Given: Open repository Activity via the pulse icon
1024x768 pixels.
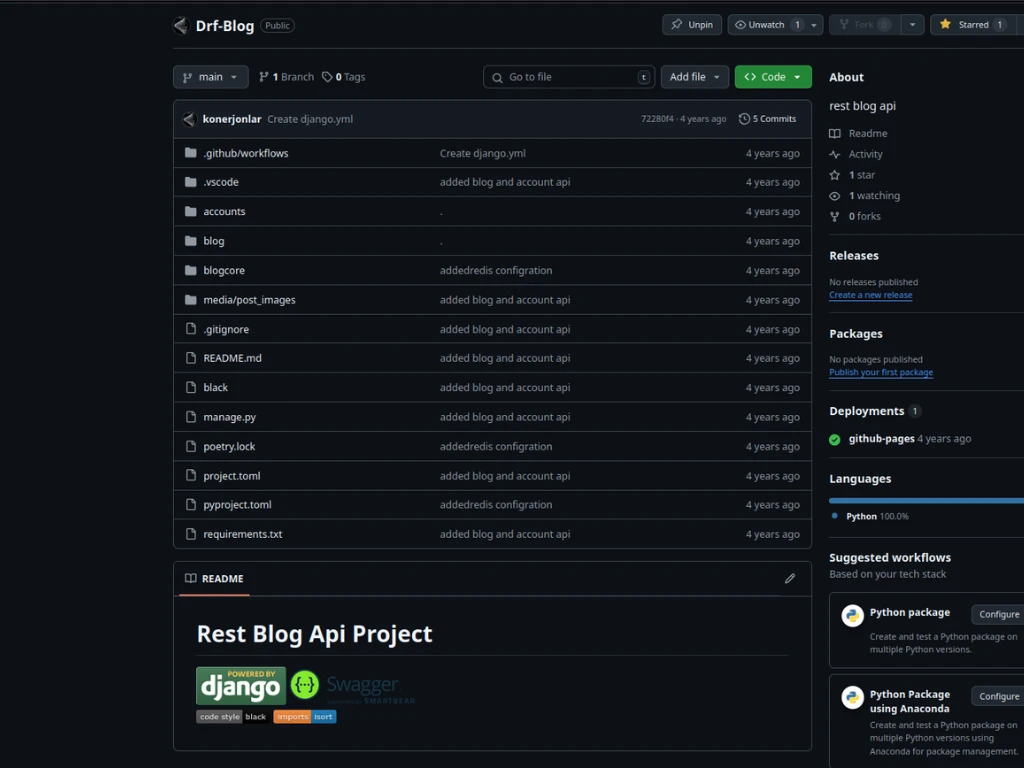Looking at the screenshot, I should click(x=836, y=154).
